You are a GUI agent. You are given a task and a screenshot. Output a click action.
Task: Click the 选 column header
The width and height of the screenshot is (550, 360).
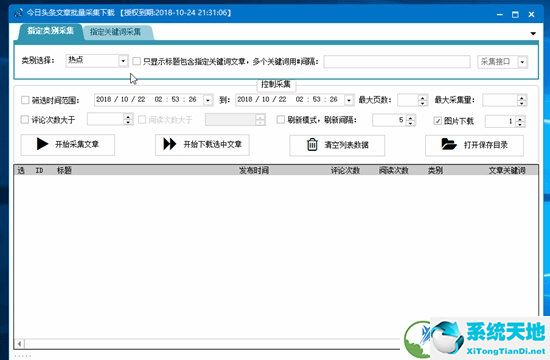point(21,171)
